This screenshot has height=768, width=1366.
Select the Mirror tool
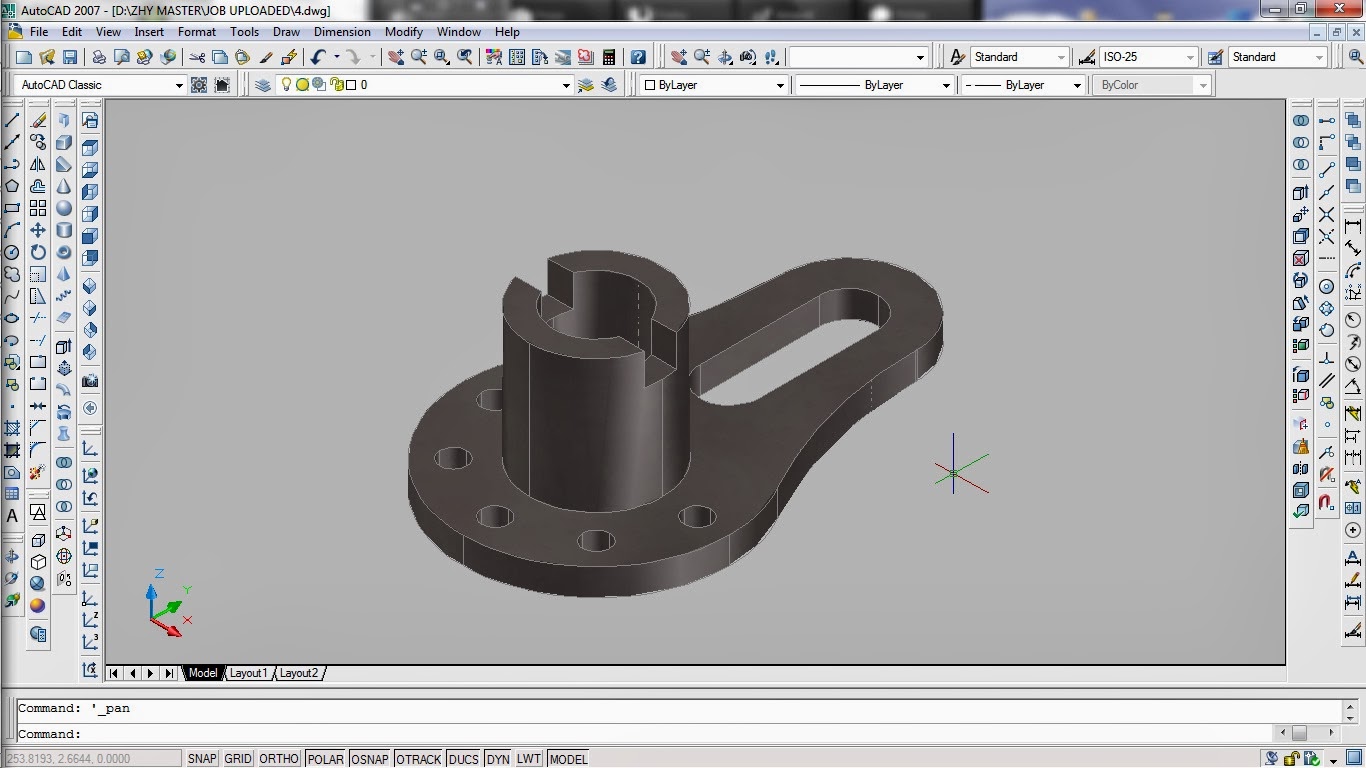pyautogui.click(x=37, y=163)
